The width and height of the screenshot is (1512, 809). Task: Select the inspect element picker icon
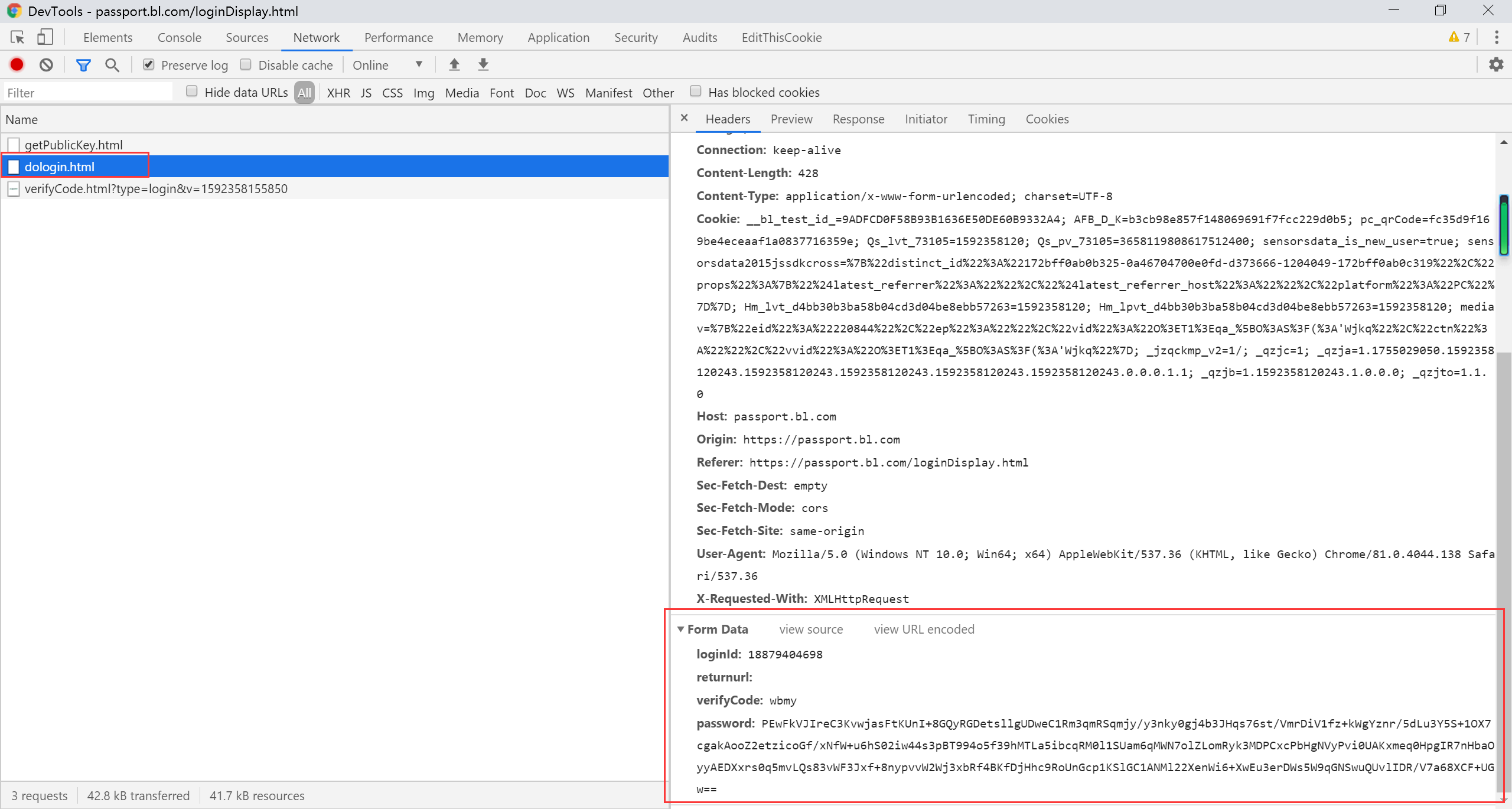coord(17,37)
